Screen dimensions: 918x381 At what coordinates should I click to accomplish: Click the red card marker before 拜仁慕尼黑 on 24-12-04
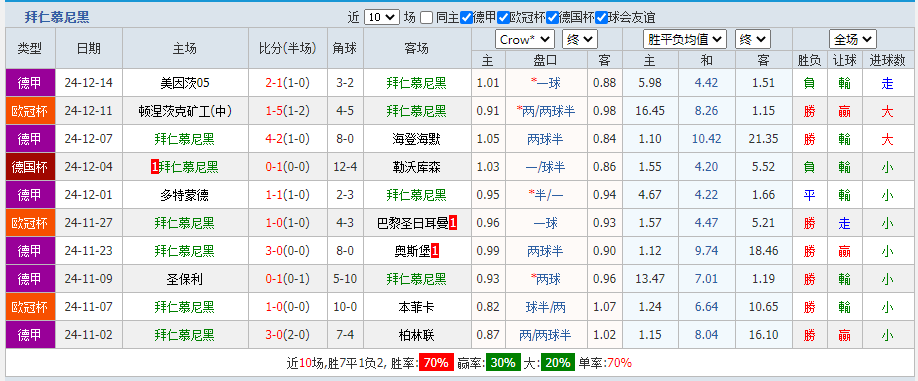pyautogui.click(x=155, y=167)
